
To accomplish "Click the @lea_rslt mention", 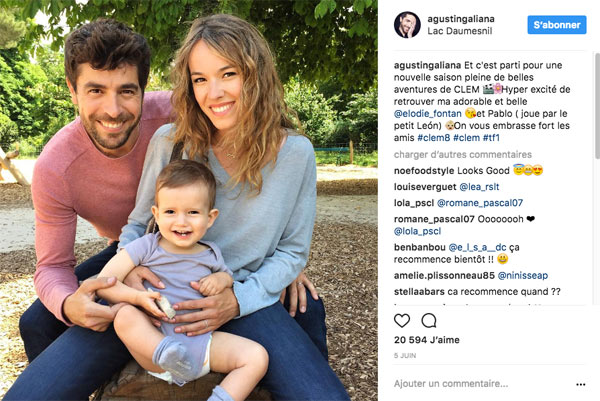I will point(479,187).
